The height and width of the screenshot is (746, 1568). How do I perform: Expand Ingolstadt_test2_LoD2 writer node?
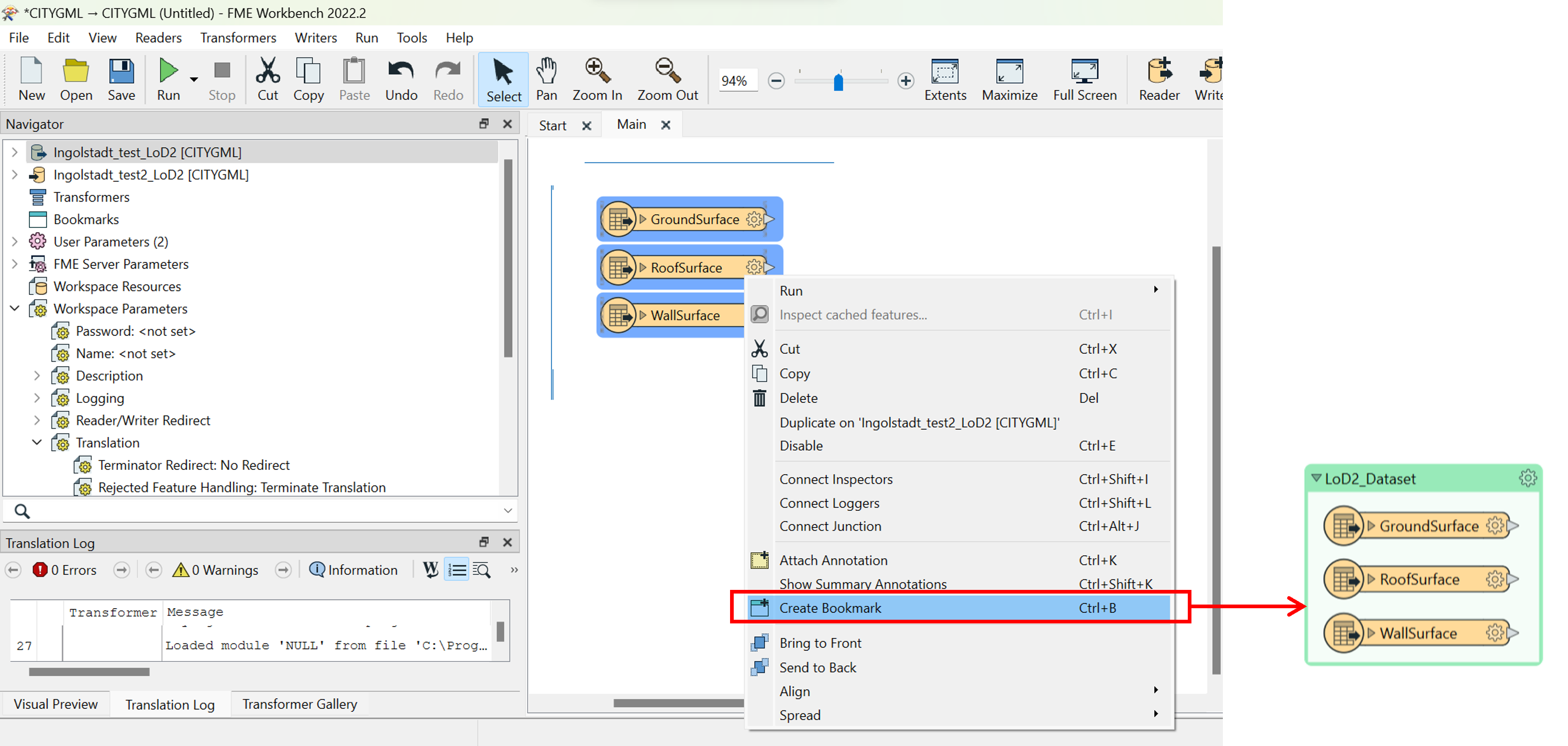click(15, 175)
